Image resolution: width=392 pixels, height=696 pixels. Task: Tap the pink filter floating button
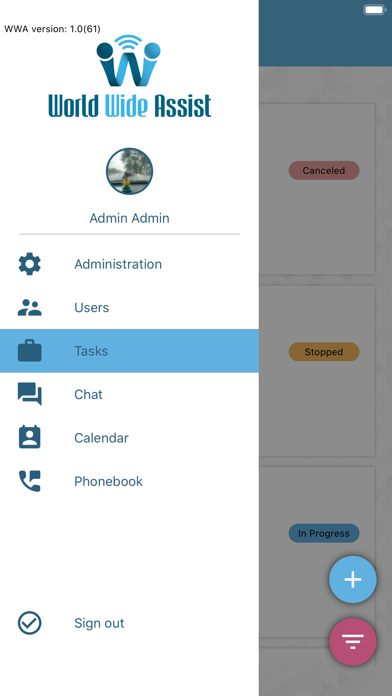tap(353, 642)
